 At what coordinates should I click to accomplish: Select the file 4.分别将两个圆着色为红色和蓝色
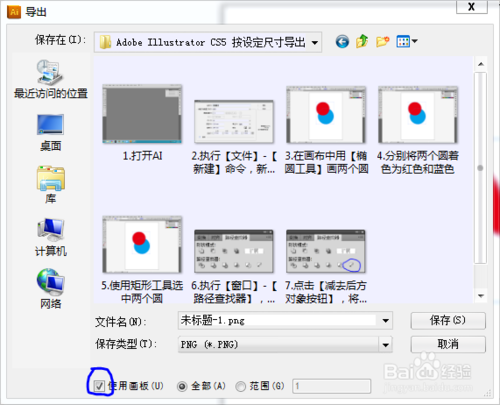pyautogui.click(x=418, y=130)
